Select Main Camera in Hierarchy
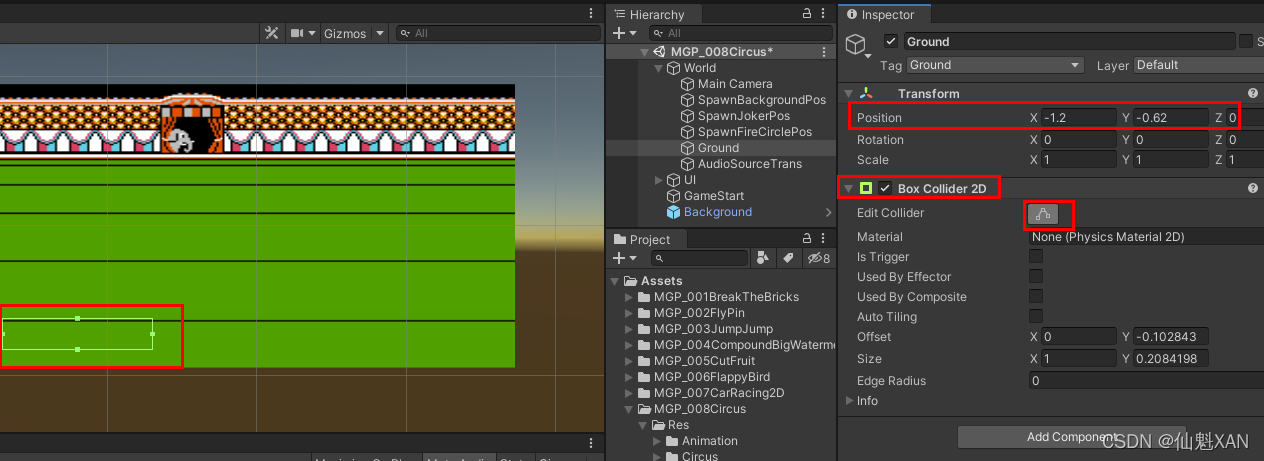The height and width of the screenshot is (461, 1264). [x=735, y=84]
